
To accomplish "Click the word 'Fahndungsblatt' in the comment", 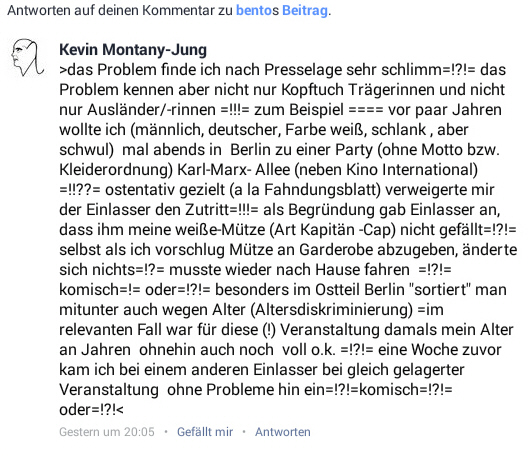I will tap(320, 190).
